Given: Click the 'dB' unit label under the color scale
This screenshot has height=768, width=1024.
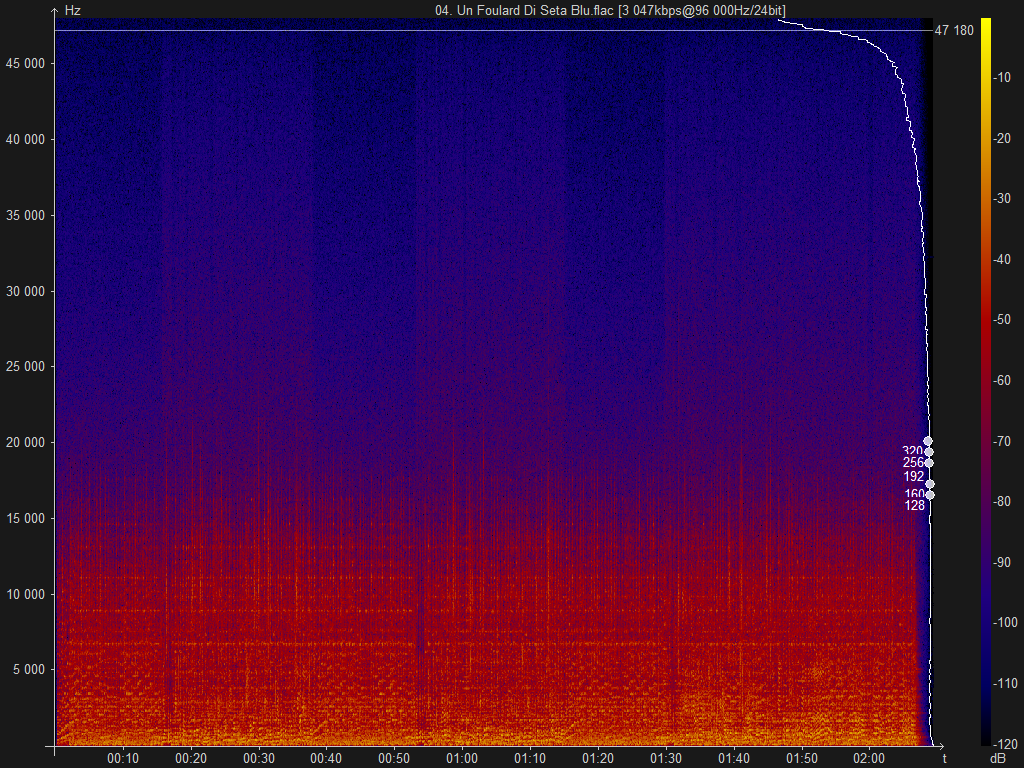Looking at the screenshot, I should coord(998,758).
